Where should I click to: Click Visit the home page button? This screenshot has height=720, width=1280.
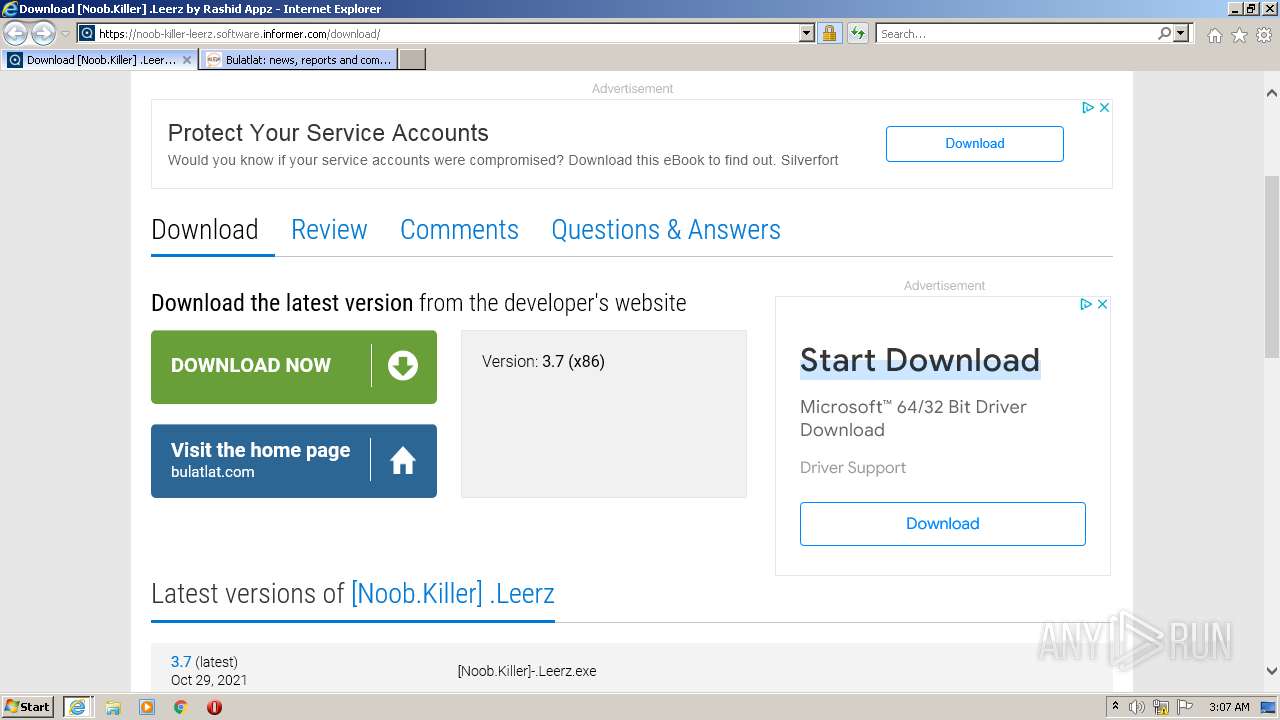tap(294, 461)
